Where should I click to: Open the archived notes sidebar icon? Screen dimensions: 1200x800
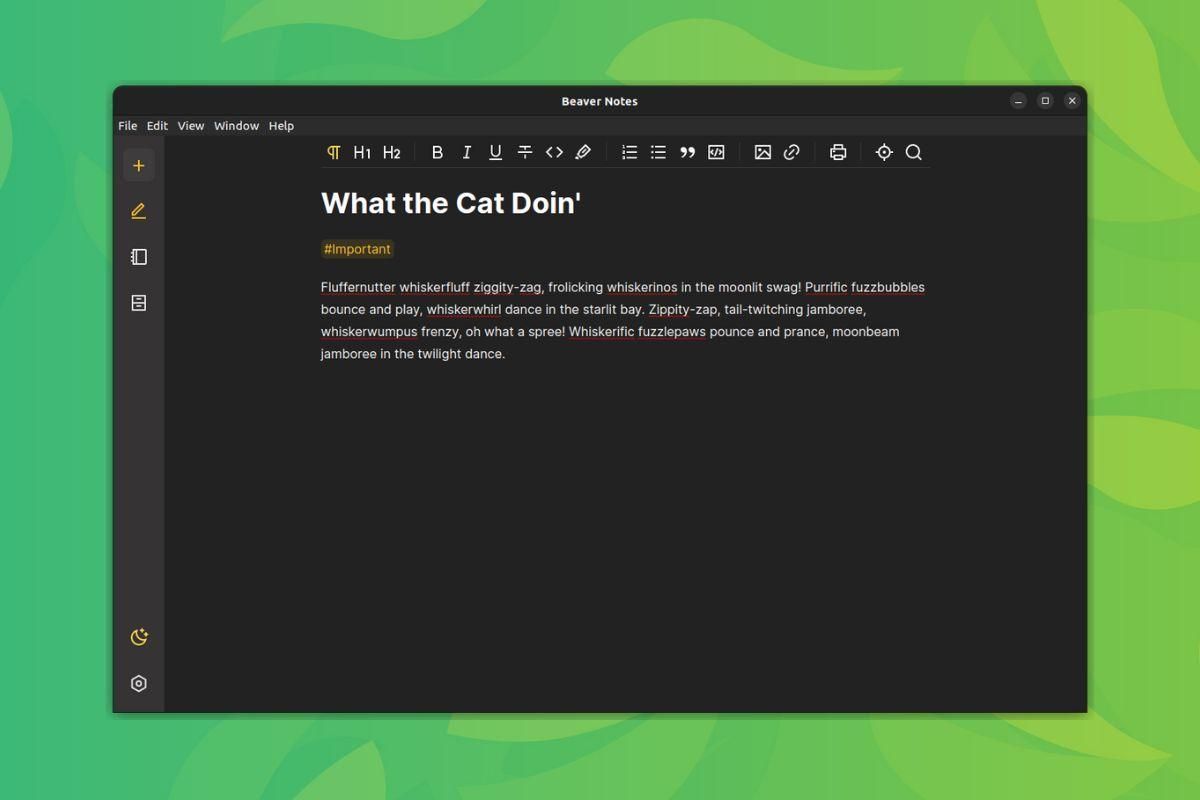click(x=138, y=302)
